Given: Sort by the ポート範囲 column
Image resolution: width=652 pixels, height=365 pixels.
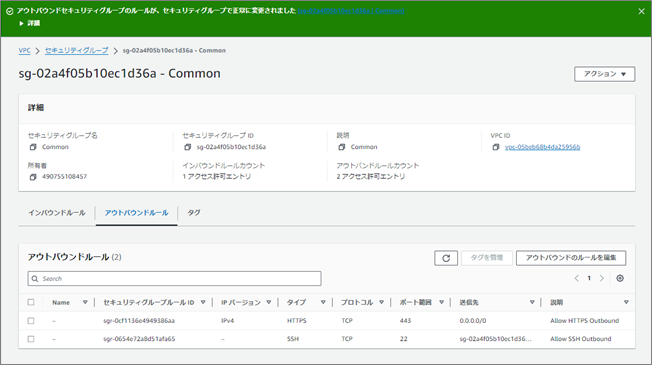Looking at the screenshot, I should (x=441, y=303).
